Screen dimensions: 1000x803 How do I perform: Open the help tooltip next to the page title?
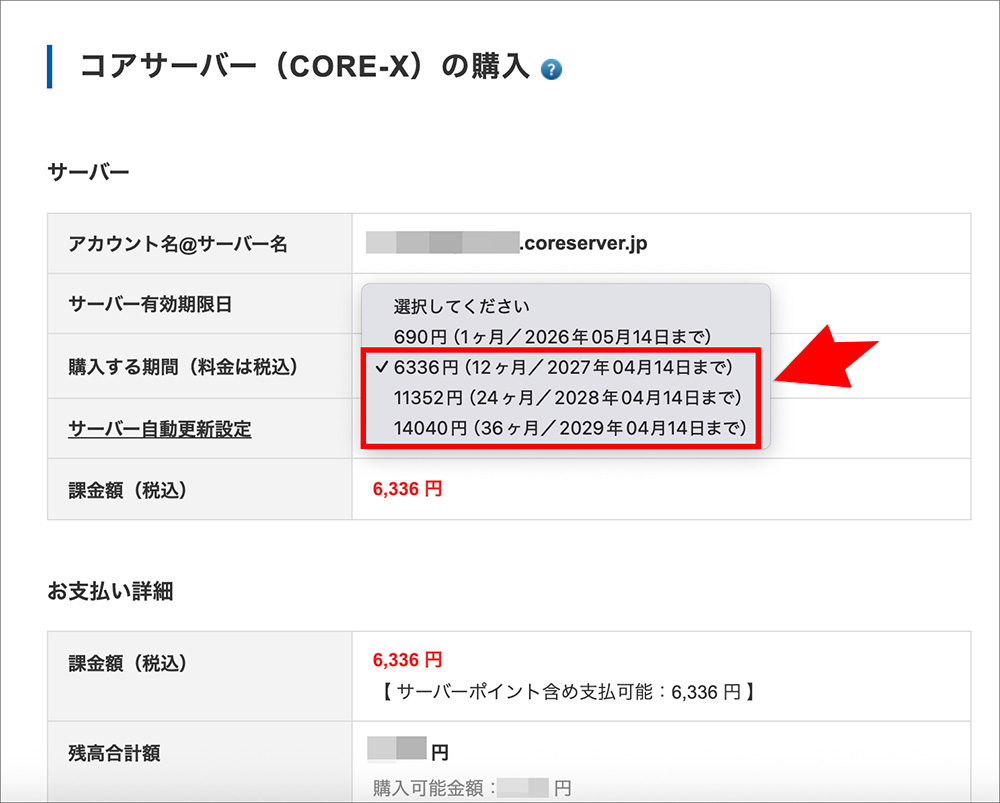point(551,69)
